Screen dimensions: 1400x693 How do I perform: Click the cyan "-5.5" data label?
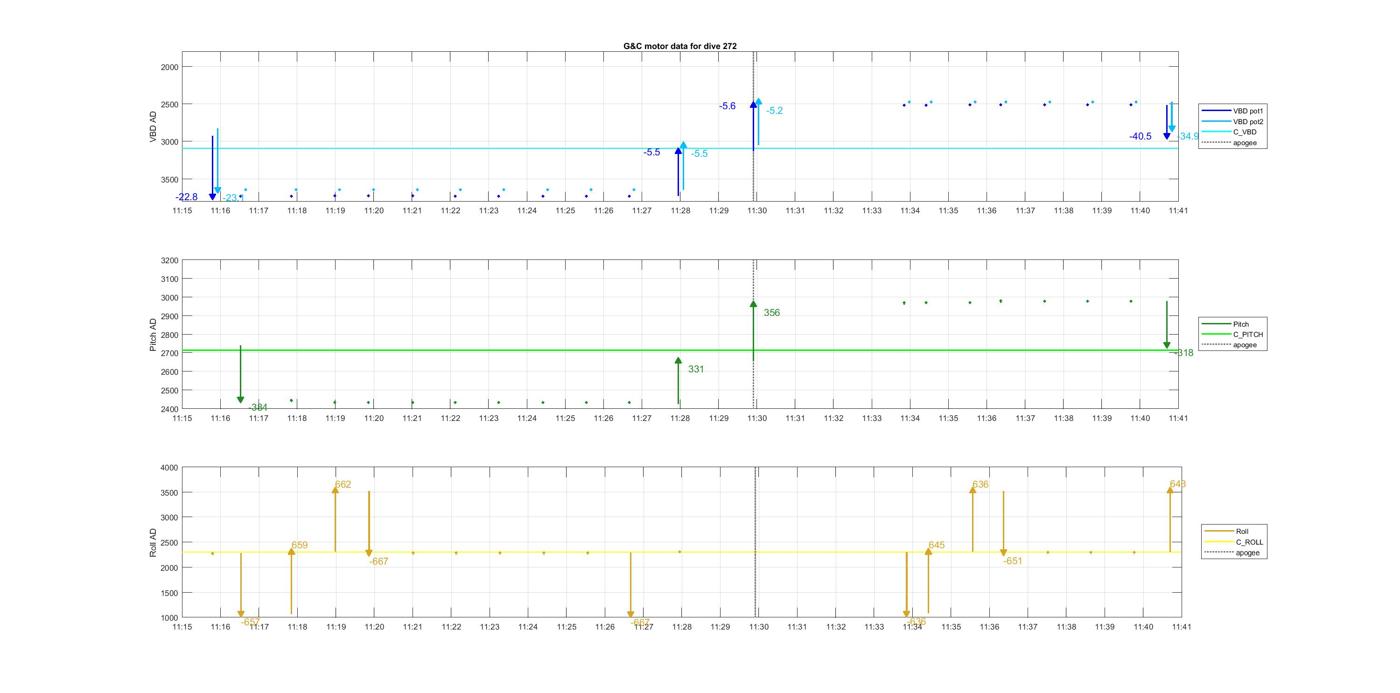click(x=699, y=154)
